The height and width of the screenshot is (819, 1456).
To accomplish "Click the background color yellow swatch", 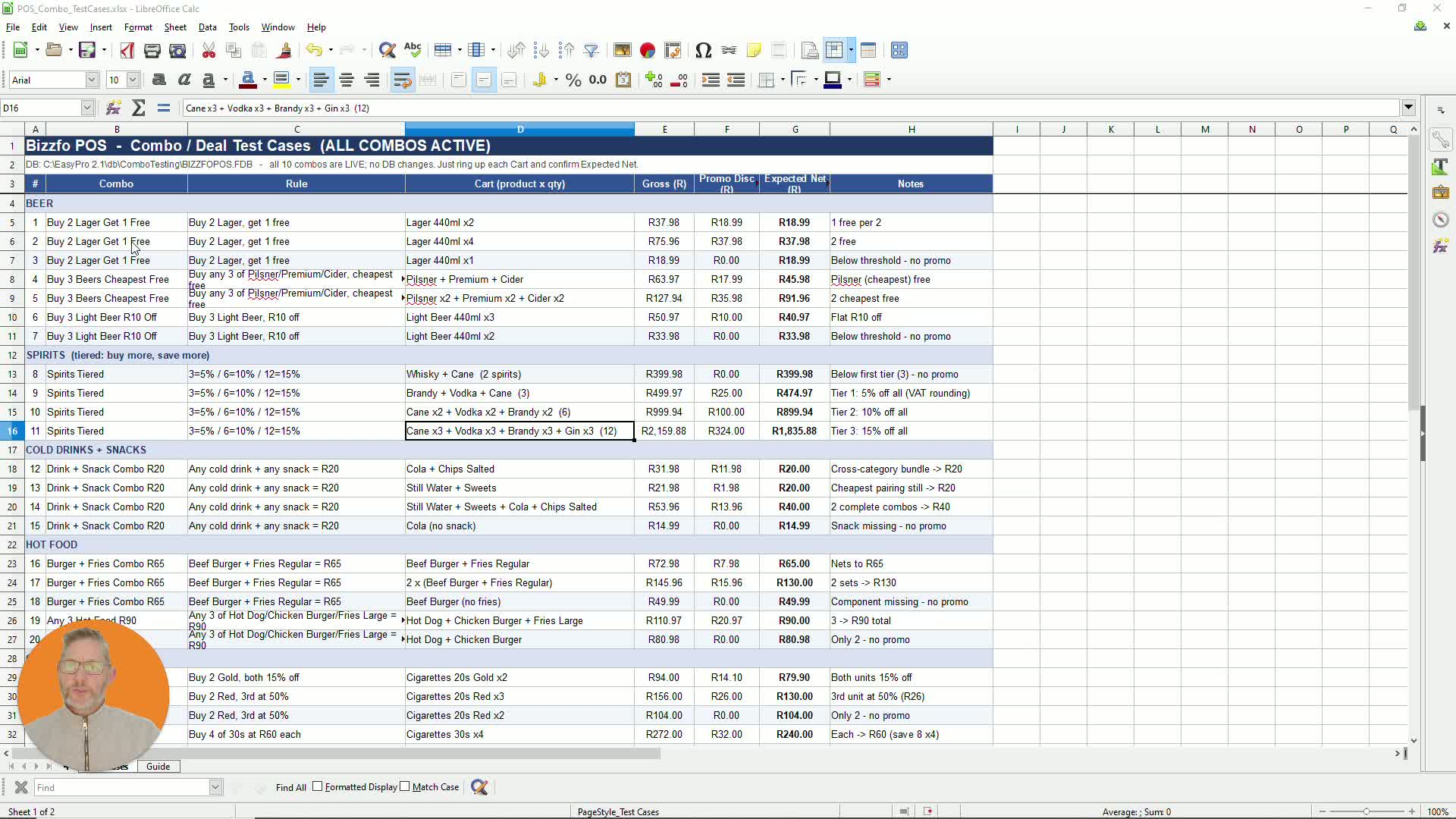I will 281,80.
